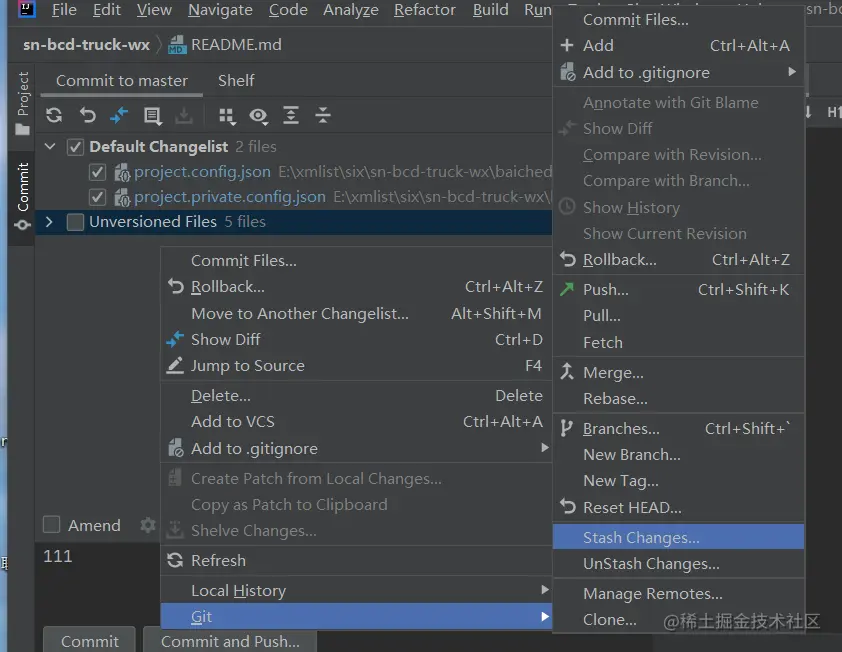
Task: Check the Unversioned Files checkbox
Action: (75, 222)
